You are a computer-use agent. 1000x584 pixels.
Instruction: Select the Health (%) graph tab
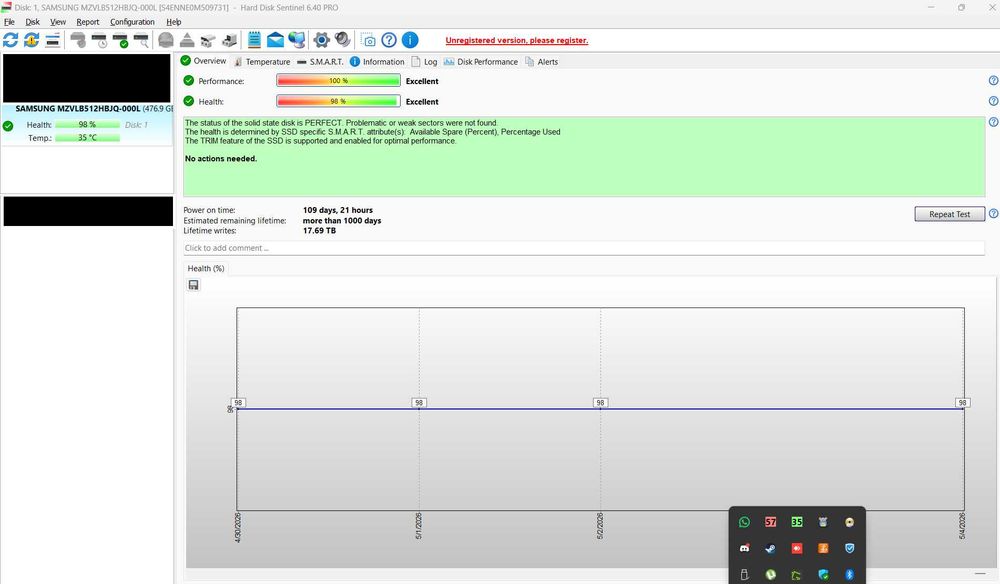205,268
